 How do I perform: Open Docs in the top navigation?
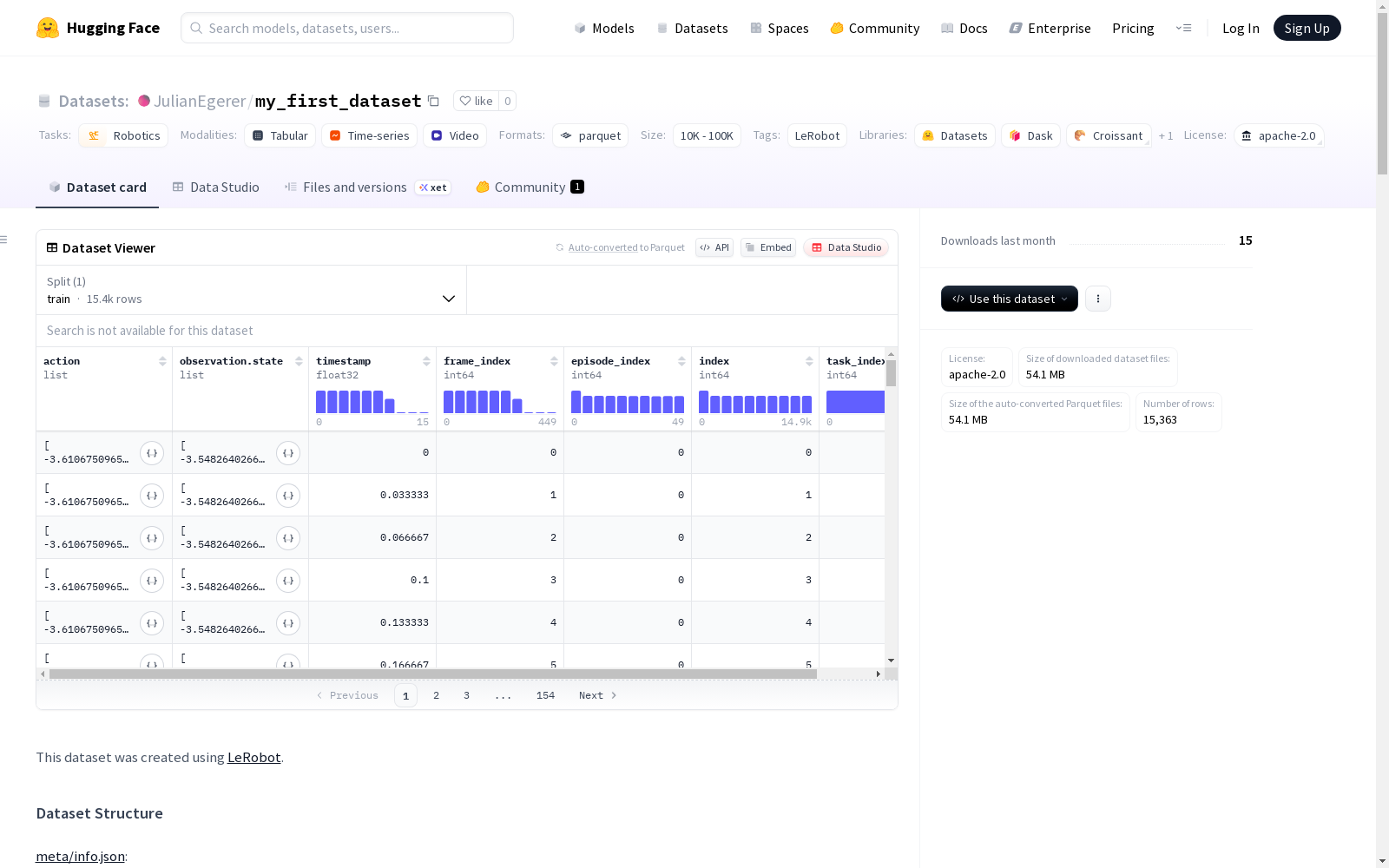(964, 28)
